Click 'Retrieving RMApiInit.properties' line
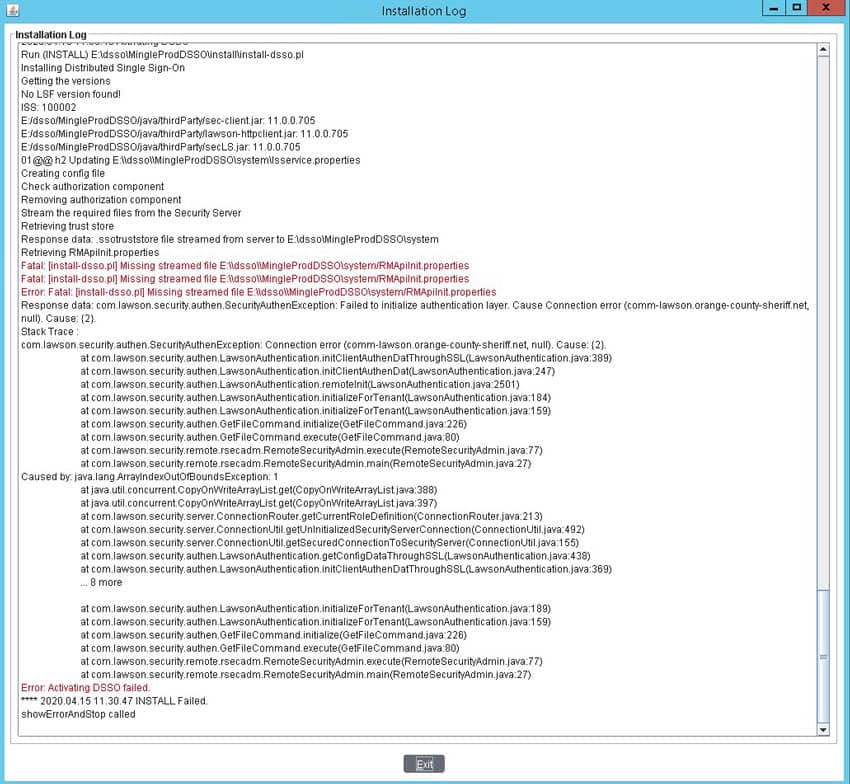The height and width of the screenshot is (784, 850). click(90, 252)
